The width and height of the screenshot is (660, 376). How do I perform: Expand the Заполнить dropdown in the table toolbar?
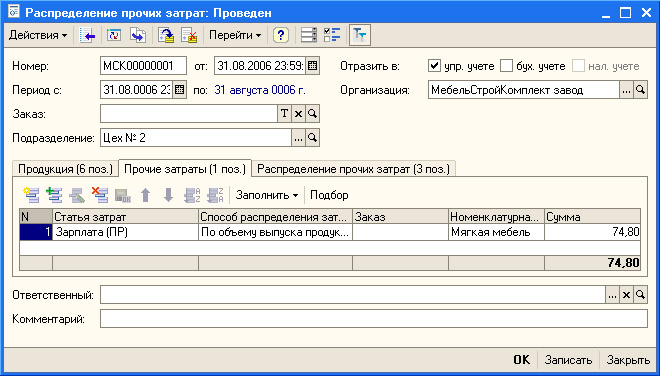[x=266, y=195]
